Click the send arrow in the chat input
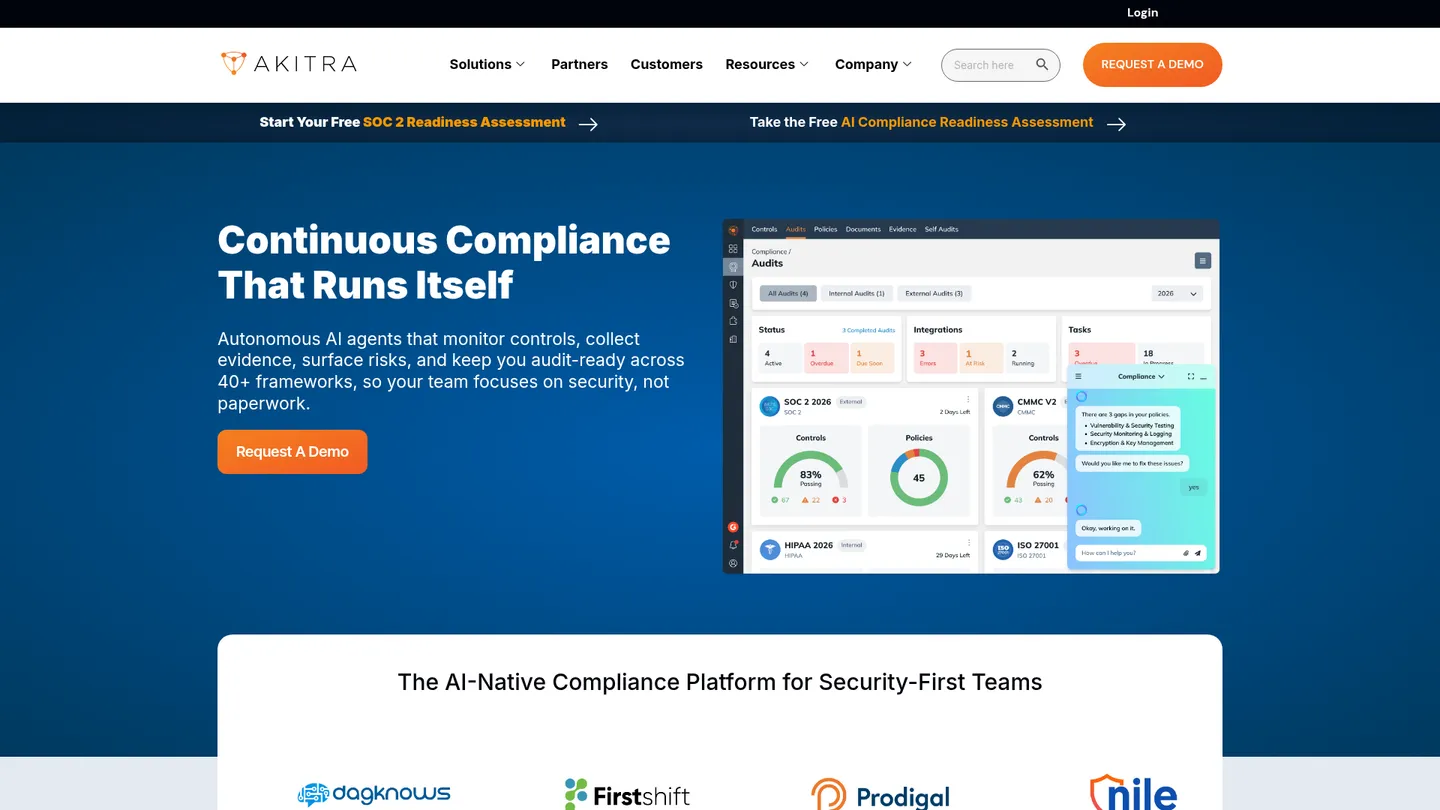Screen dimensions: 1440x810 tap(1198, 553)
